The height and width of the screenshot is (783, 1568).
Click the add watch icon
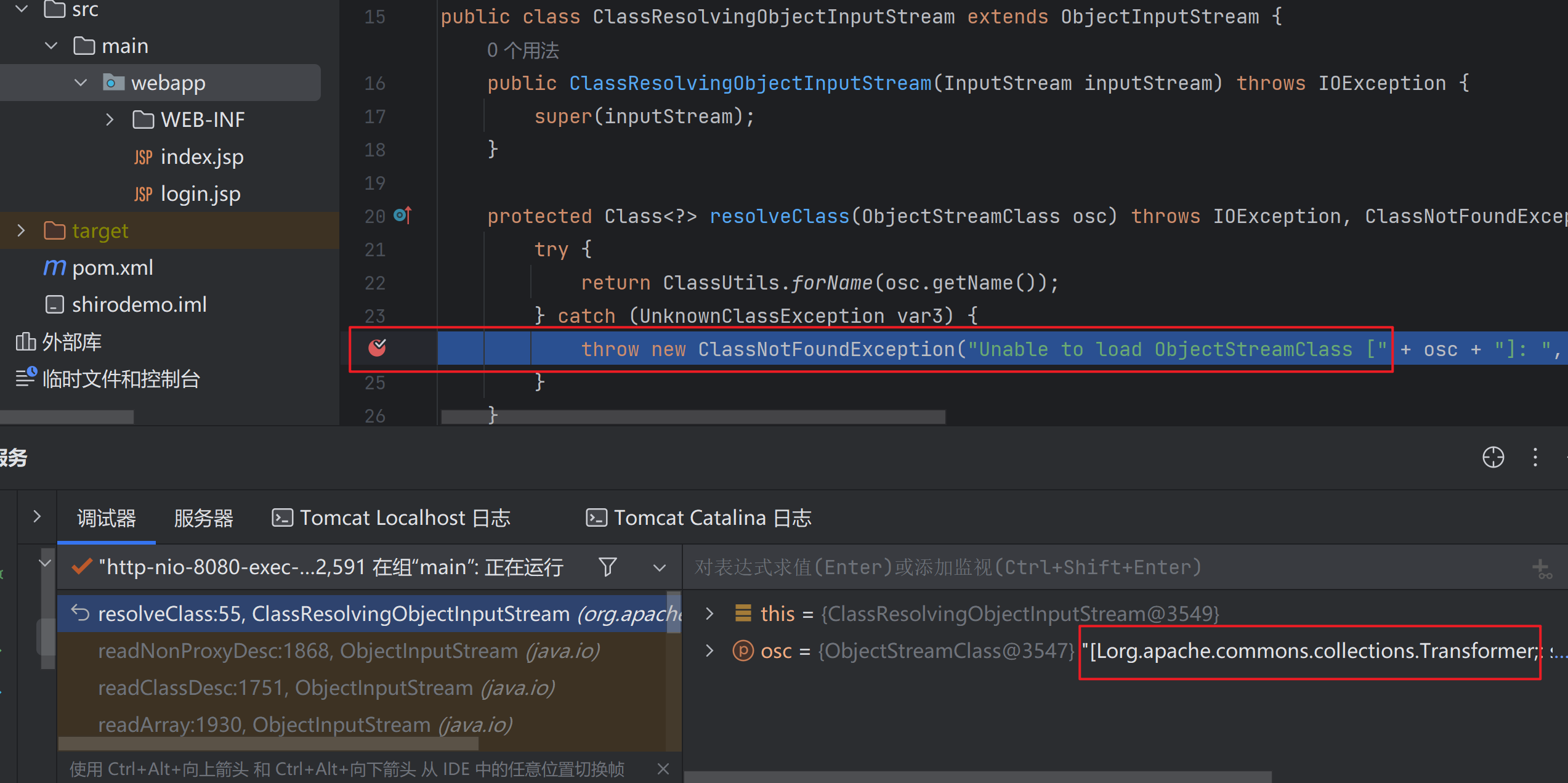point(1542,568)
